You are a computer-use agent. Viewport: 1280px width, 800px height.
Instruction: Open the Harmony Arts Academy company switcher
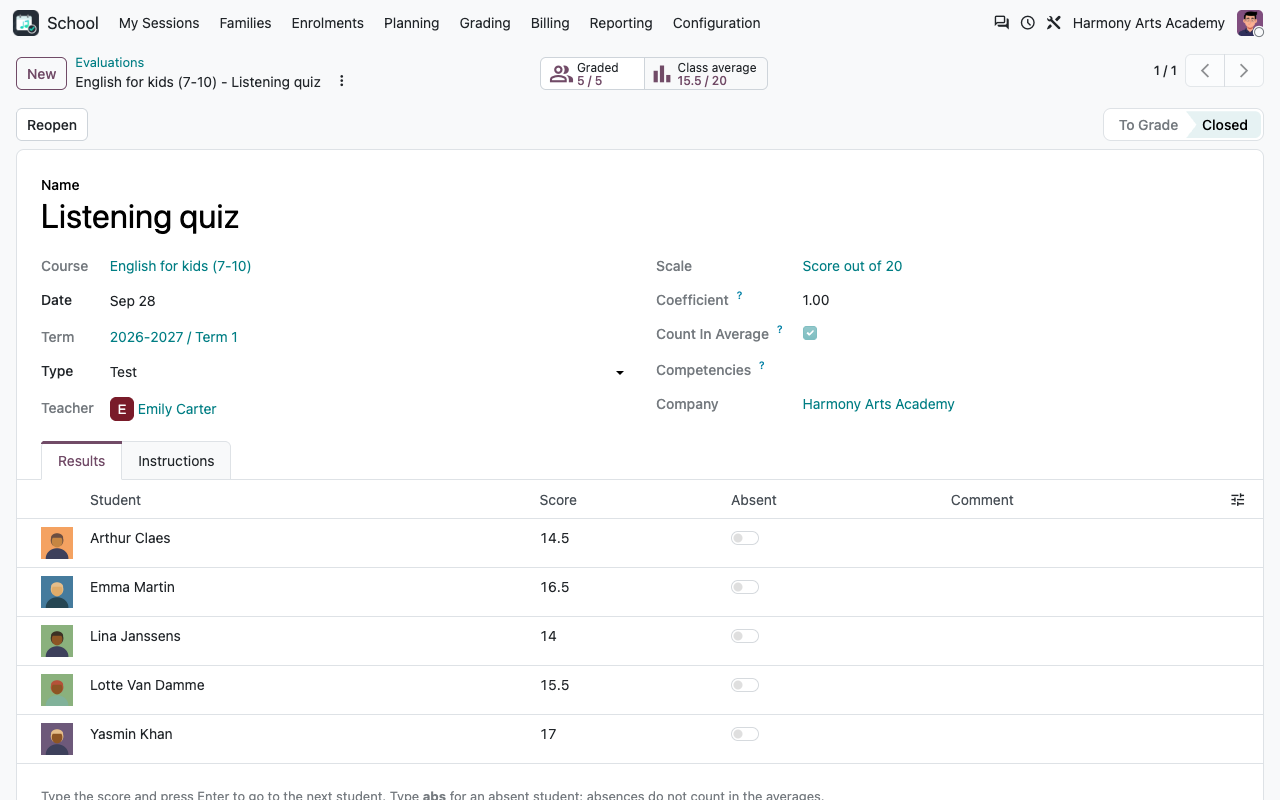[x=1148, y=23]
